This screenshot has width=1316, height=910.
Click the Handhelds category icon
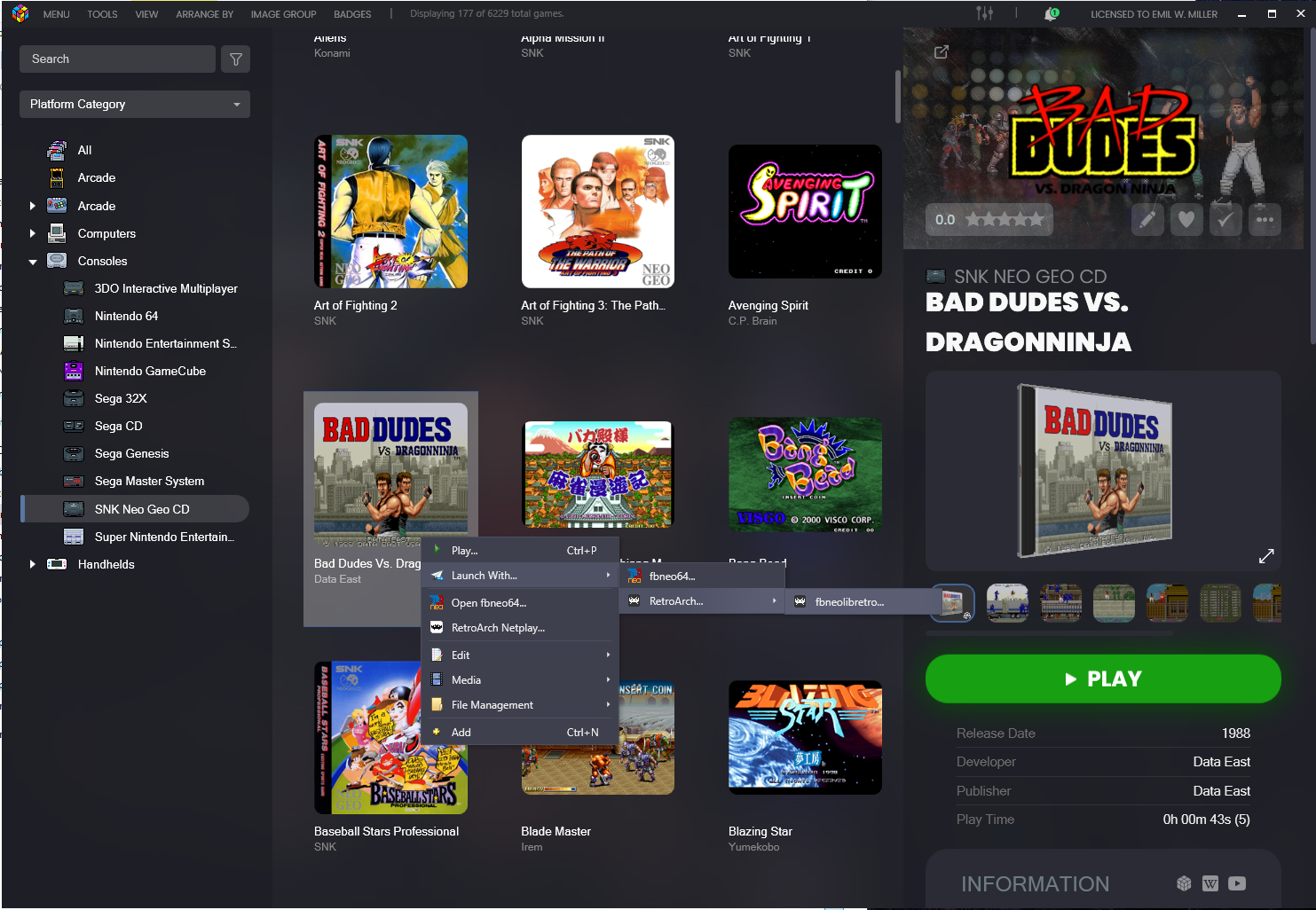[x=57, y=564]
